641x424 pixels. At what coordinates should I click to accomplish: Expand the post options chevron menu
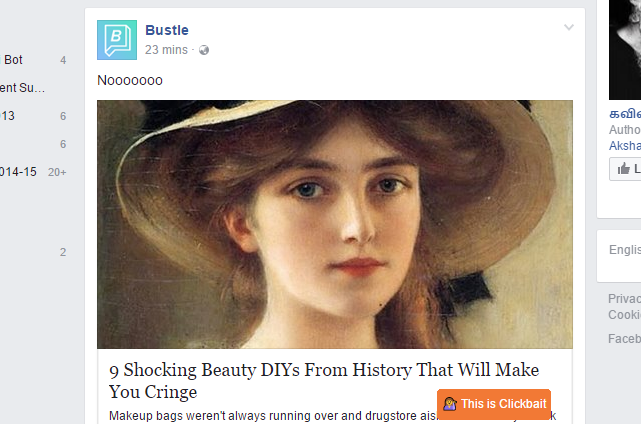[569, 27]
